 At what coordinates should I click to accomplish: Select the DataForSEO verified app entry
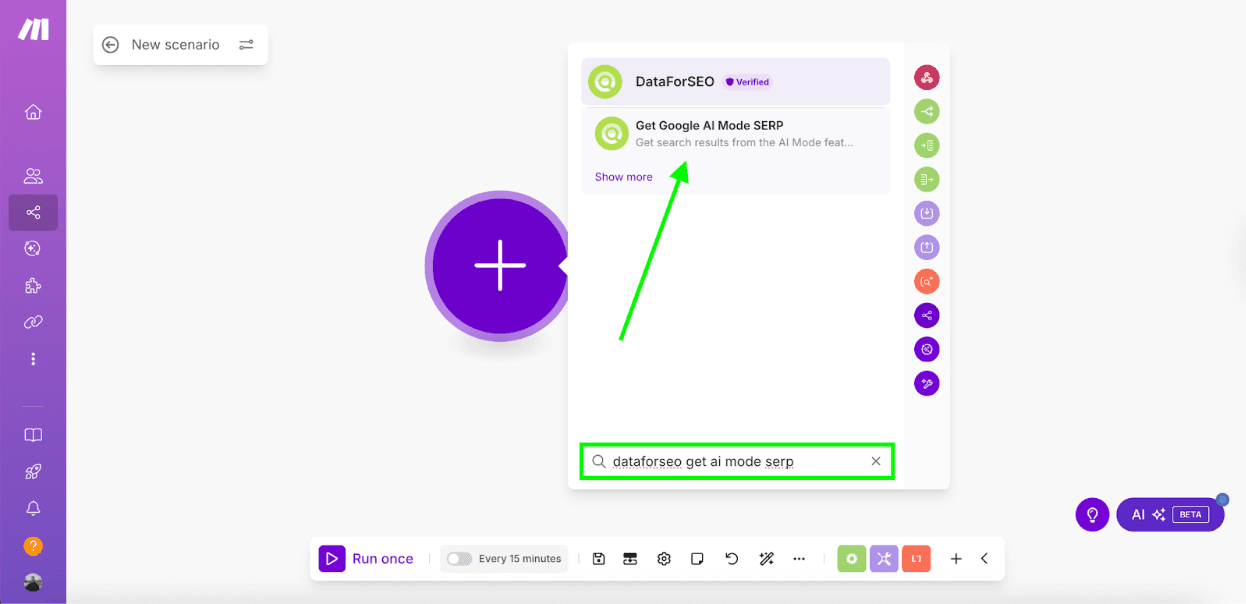coord(735,81)
